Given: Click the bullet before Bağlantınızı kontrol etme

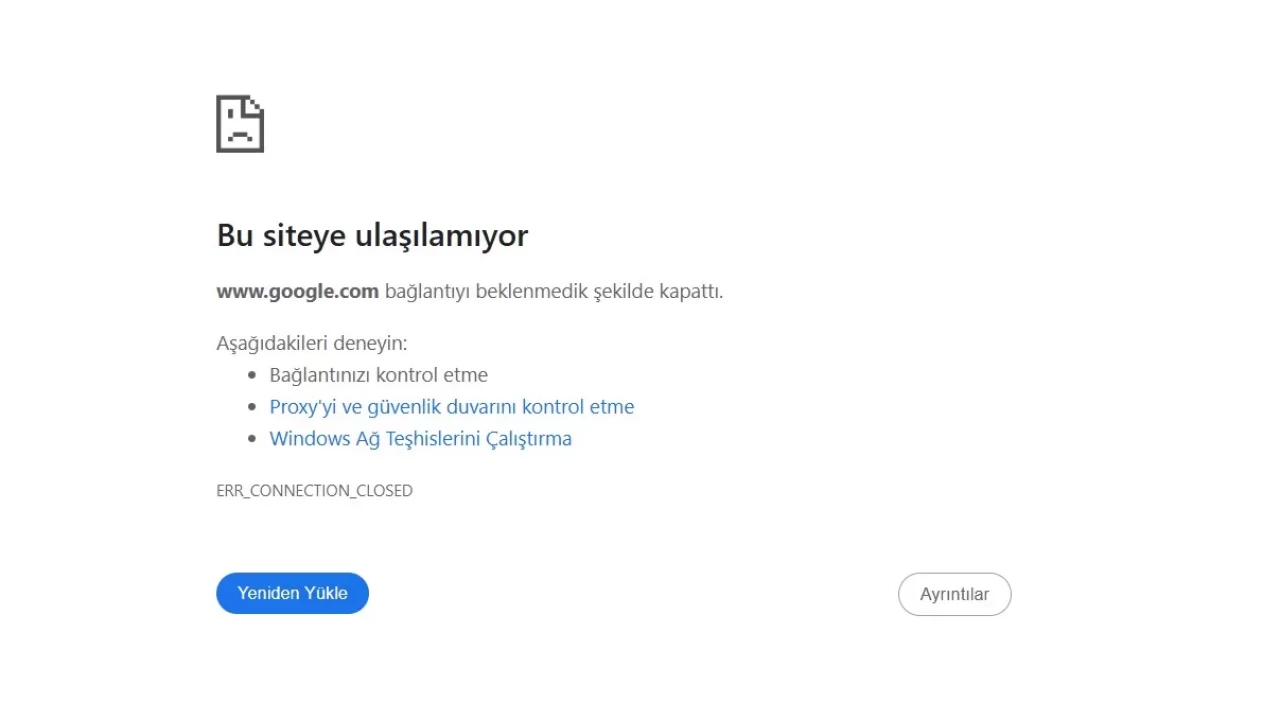Looking at the screenshot, I should (252, 376).
